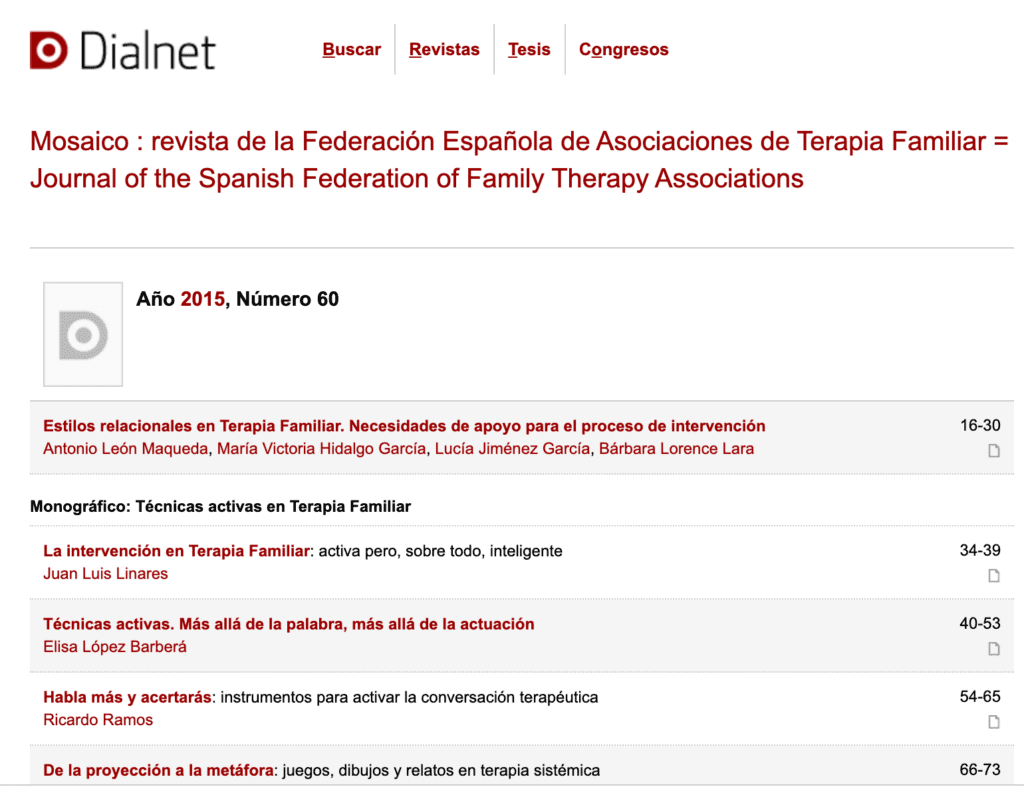
Task: Open article Estilos relacionales en Terapia Familiar
Action: point(404,426)
